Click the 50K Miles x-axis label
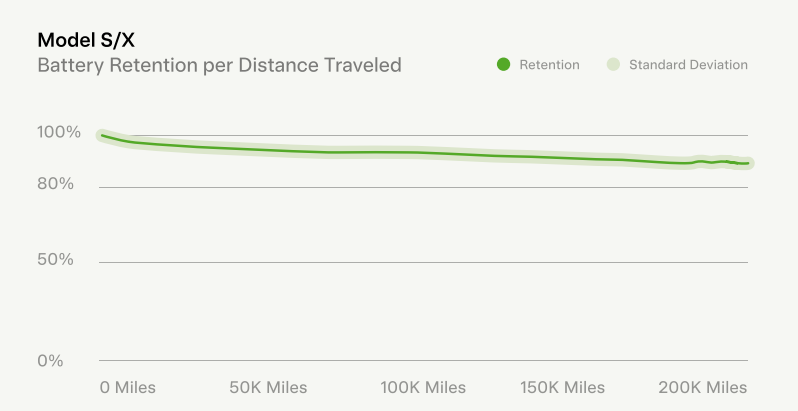The width and height of the screenshot is (798, 411). pos(268,387)
